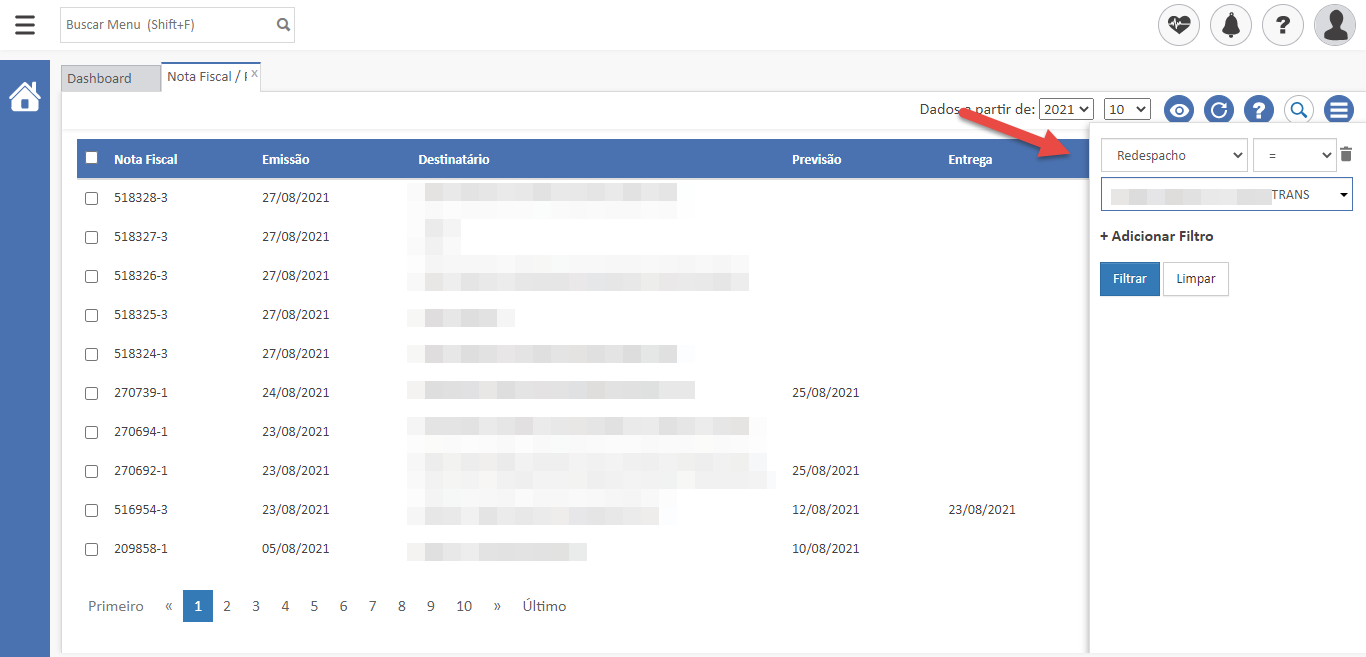The image size is (1366, 657).
Task: Open the hamburger main menu
Action: pos(25,25)
